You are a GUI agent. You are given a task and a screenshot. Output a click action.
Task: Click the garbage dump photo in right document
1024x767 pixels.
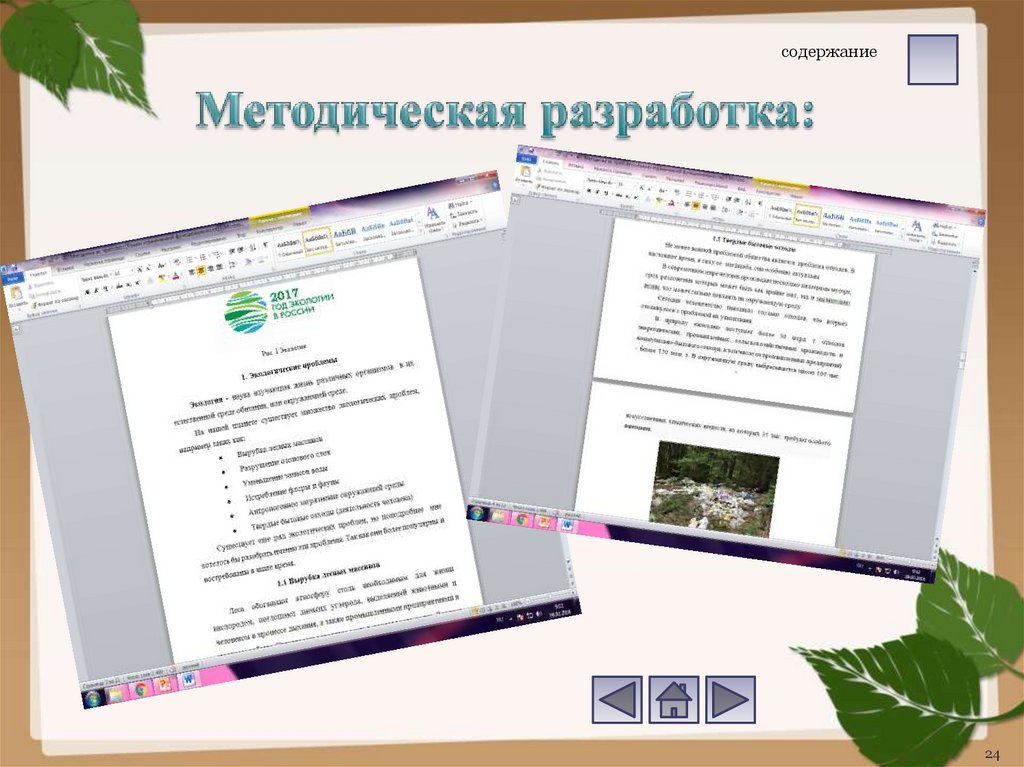(714, 489)
